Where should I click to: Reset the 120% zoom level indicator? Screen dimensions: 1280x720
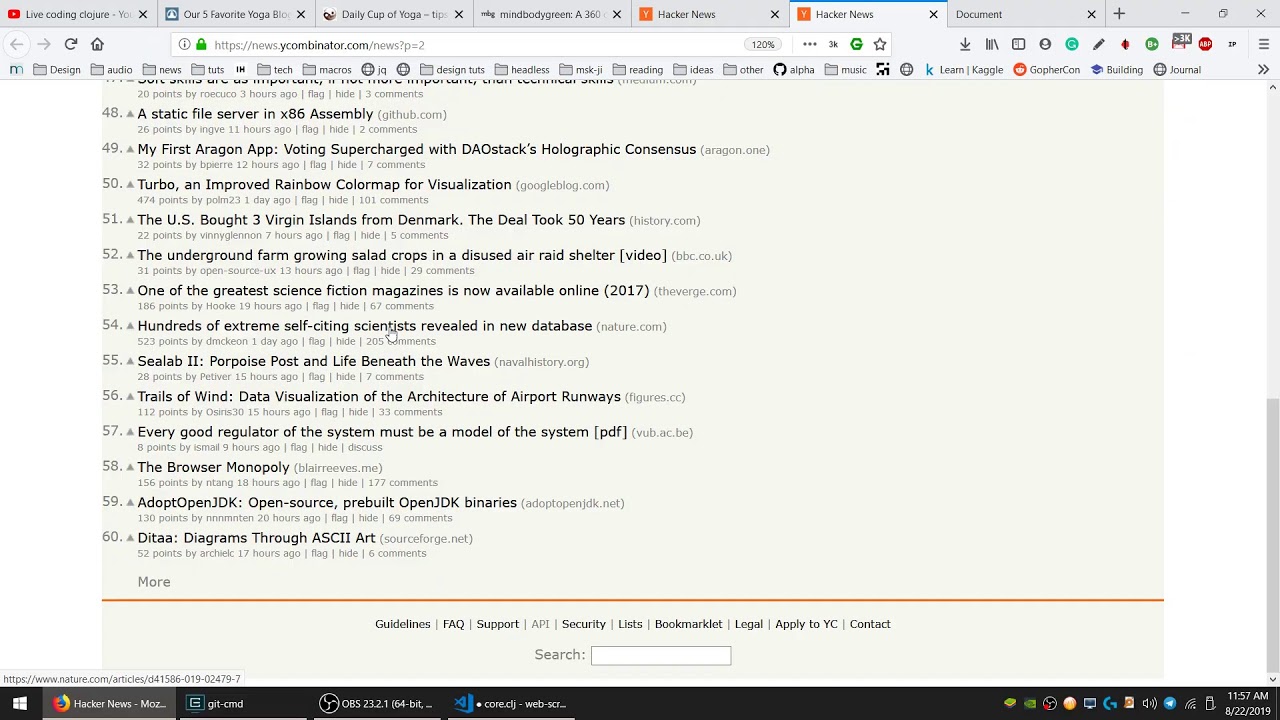click(x=763, y=45)
